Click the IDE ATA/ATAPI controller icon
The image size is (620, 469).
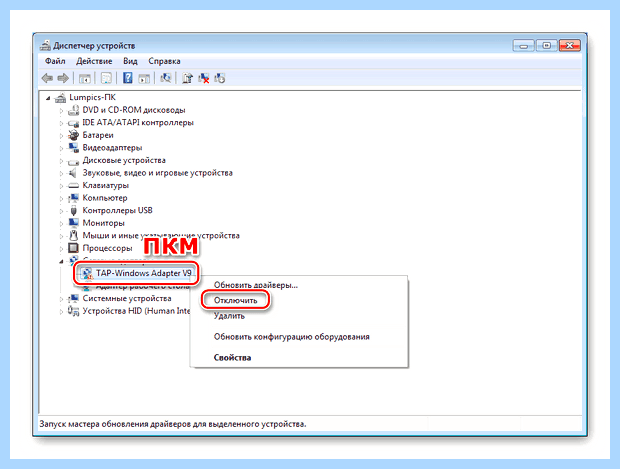tap(74, 123)
